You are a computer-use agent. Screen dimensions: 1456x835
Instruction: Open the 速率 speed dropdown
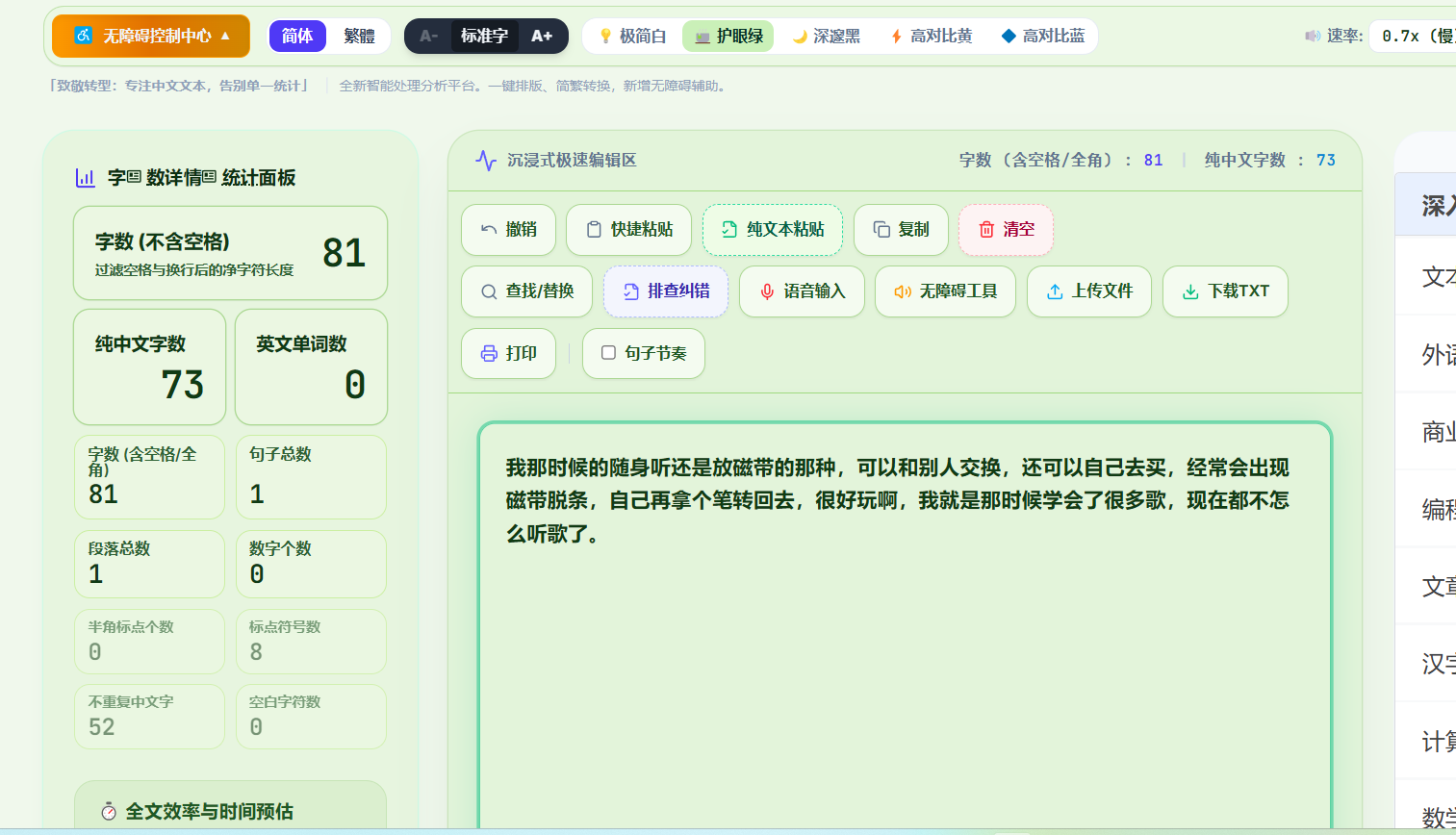1413,36
